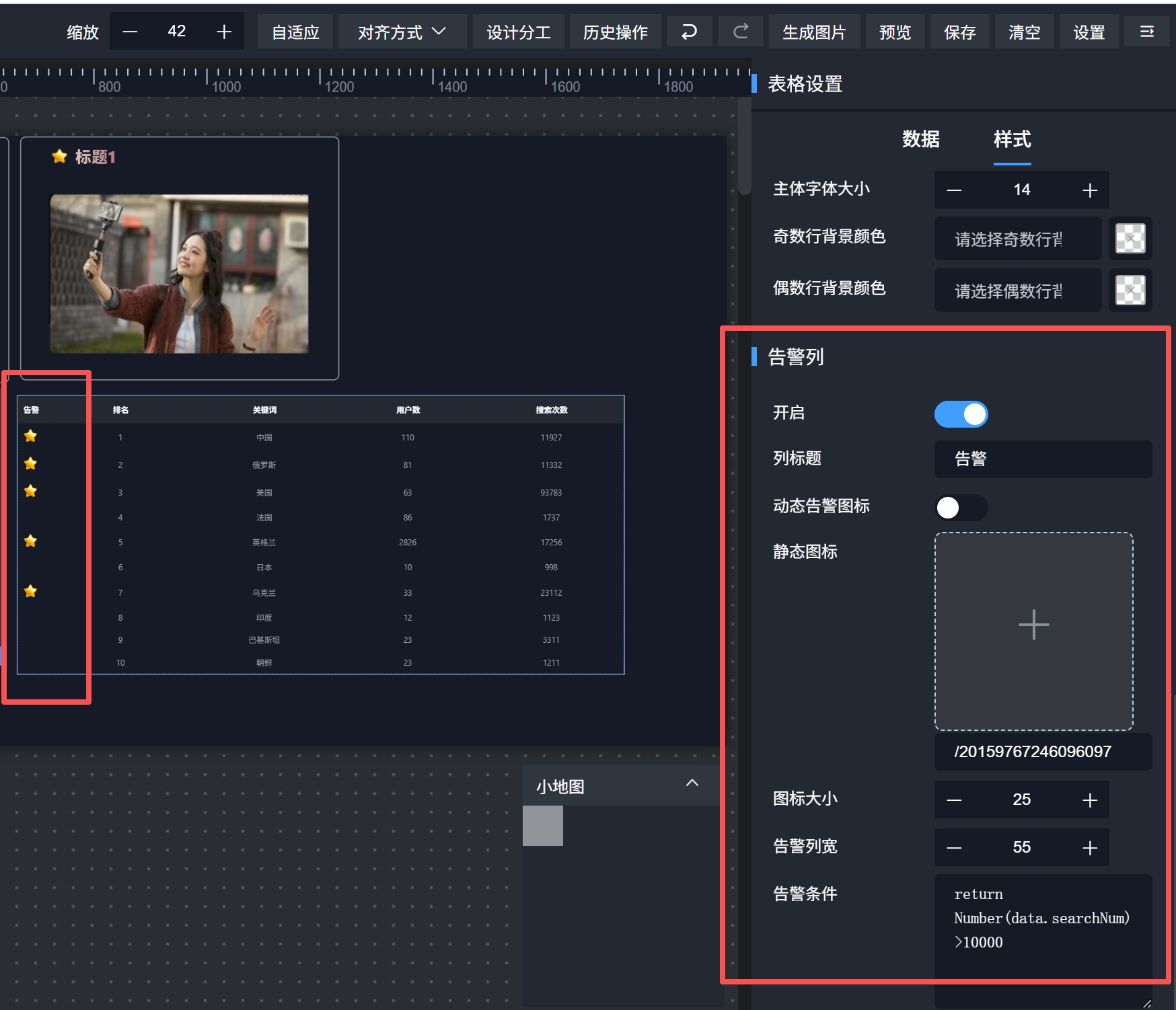1176x1010 pixels.
Task: Click the 关键词 column header
Action: (264, 410)
